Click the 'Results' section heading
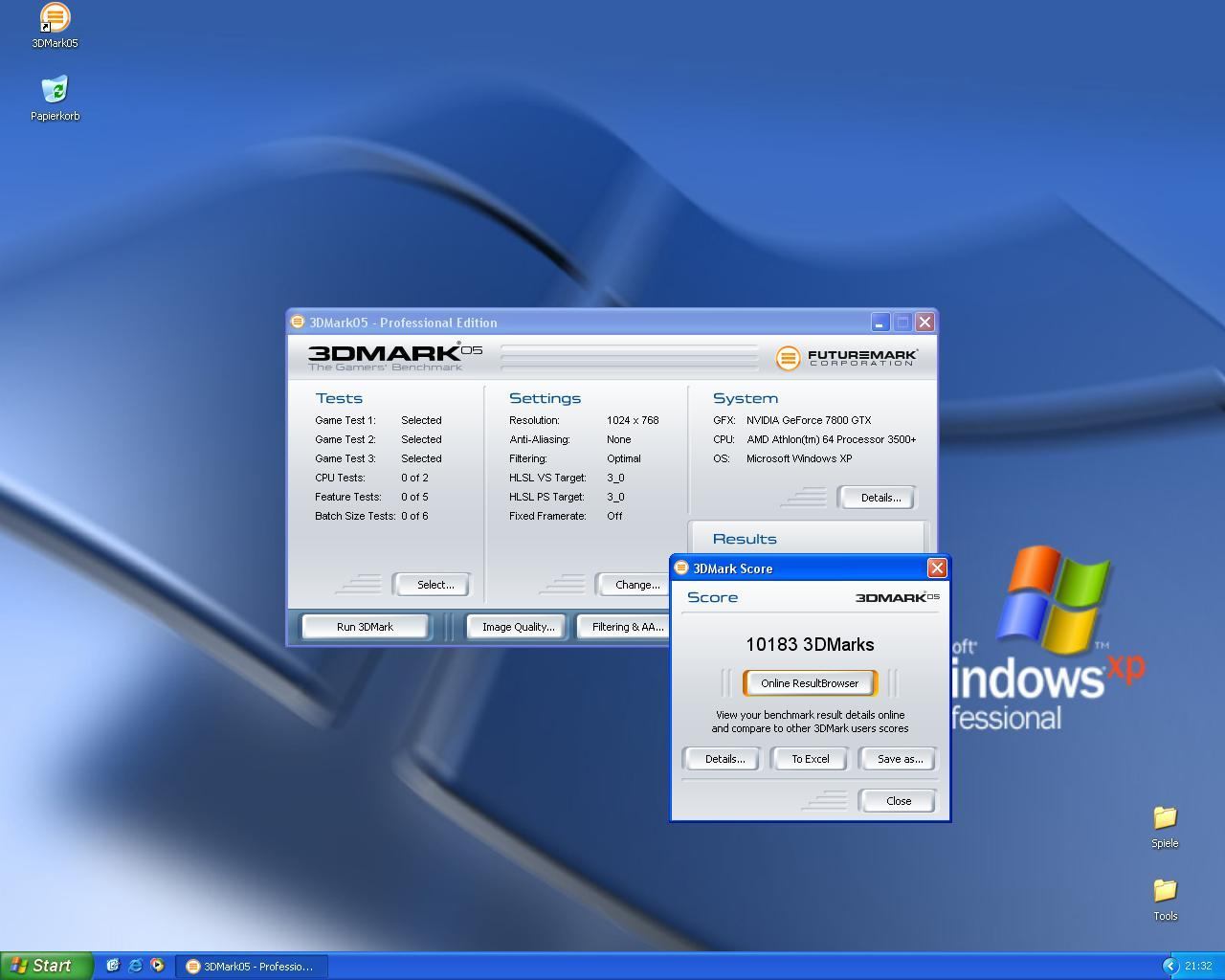Image resolution: width=1225 pixels, height=980 pixels. (x=745, y=539)
